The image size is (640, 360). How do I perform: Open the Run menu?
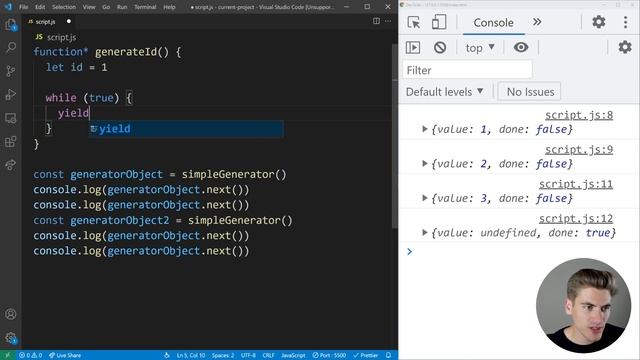[x=122, y=7]
